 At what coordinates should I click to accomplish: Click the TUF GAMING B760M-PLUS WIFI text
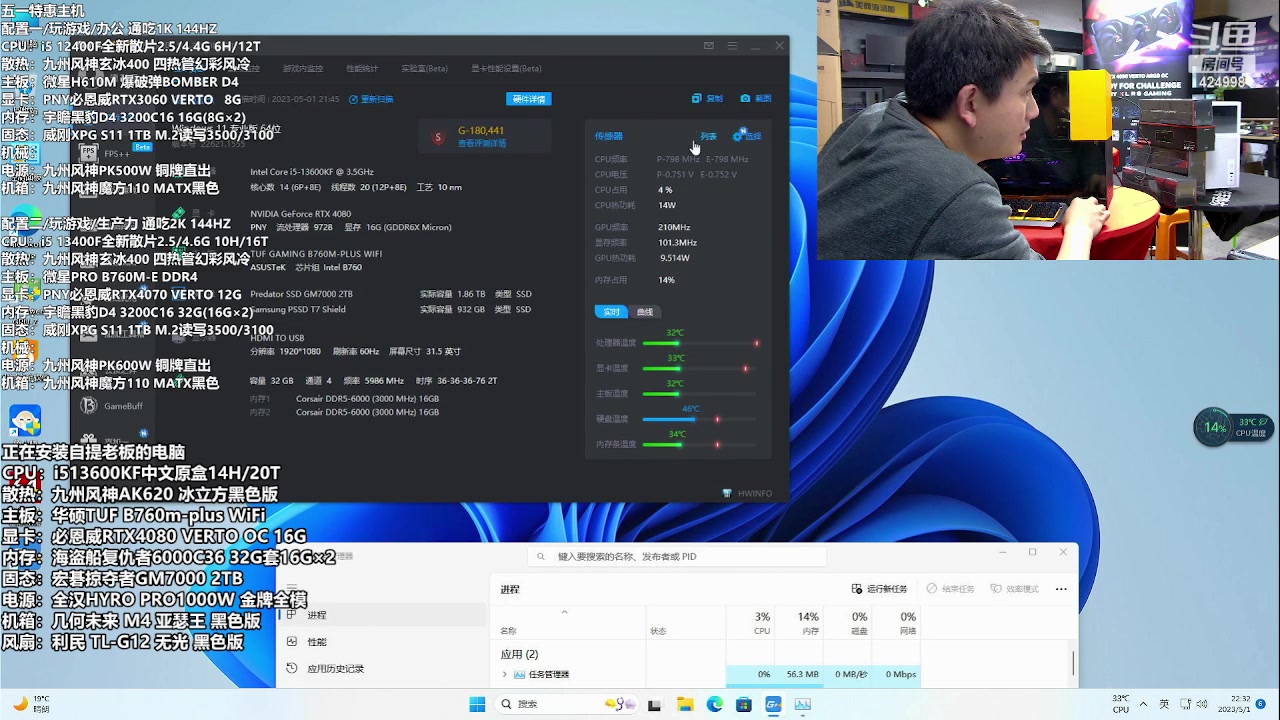(316, 254)
